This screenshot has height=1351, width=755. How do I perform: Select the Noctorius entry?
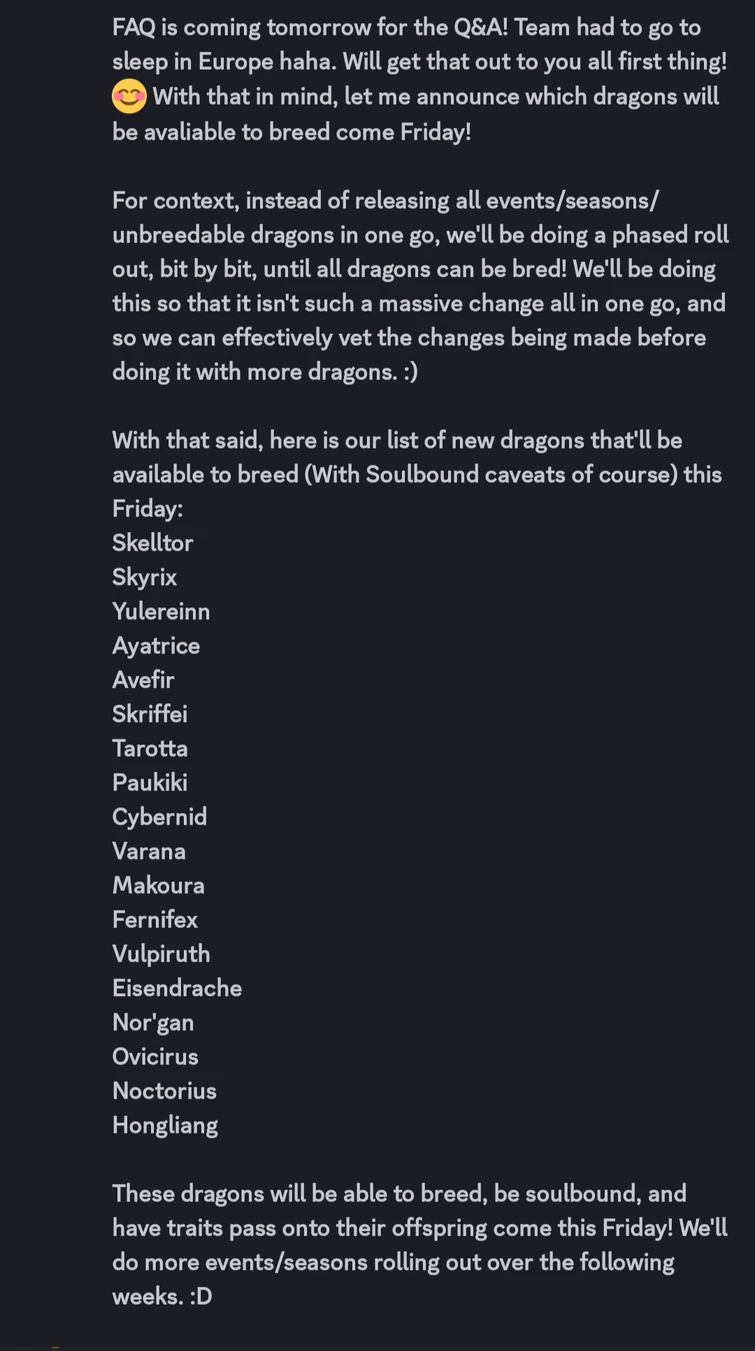[164, 1091]
